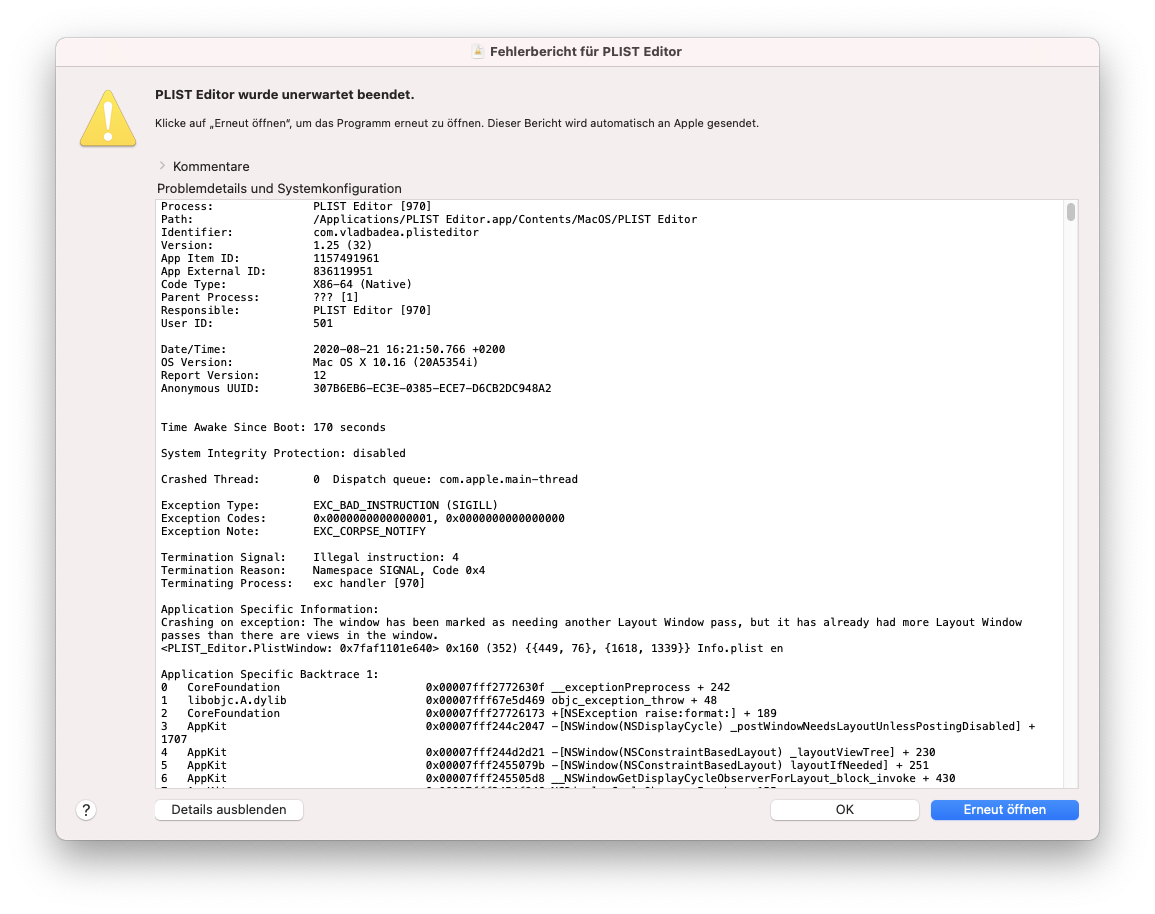Click version value '1.25 (32)'
Viewport: 1155px width, 914px height.
[343, 245]
